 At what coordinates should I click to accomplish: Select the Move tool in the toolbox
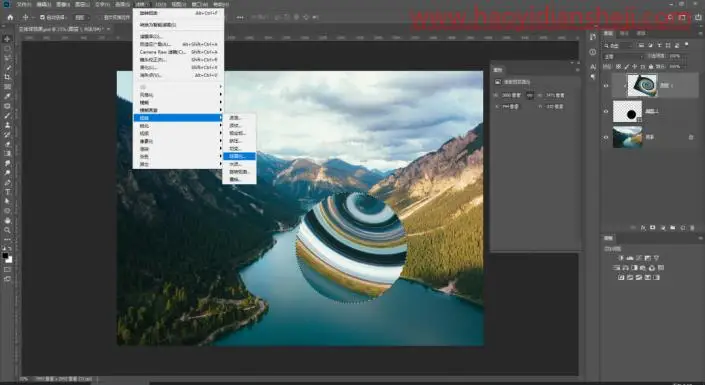pyautogui.click(x=7, y=39)
